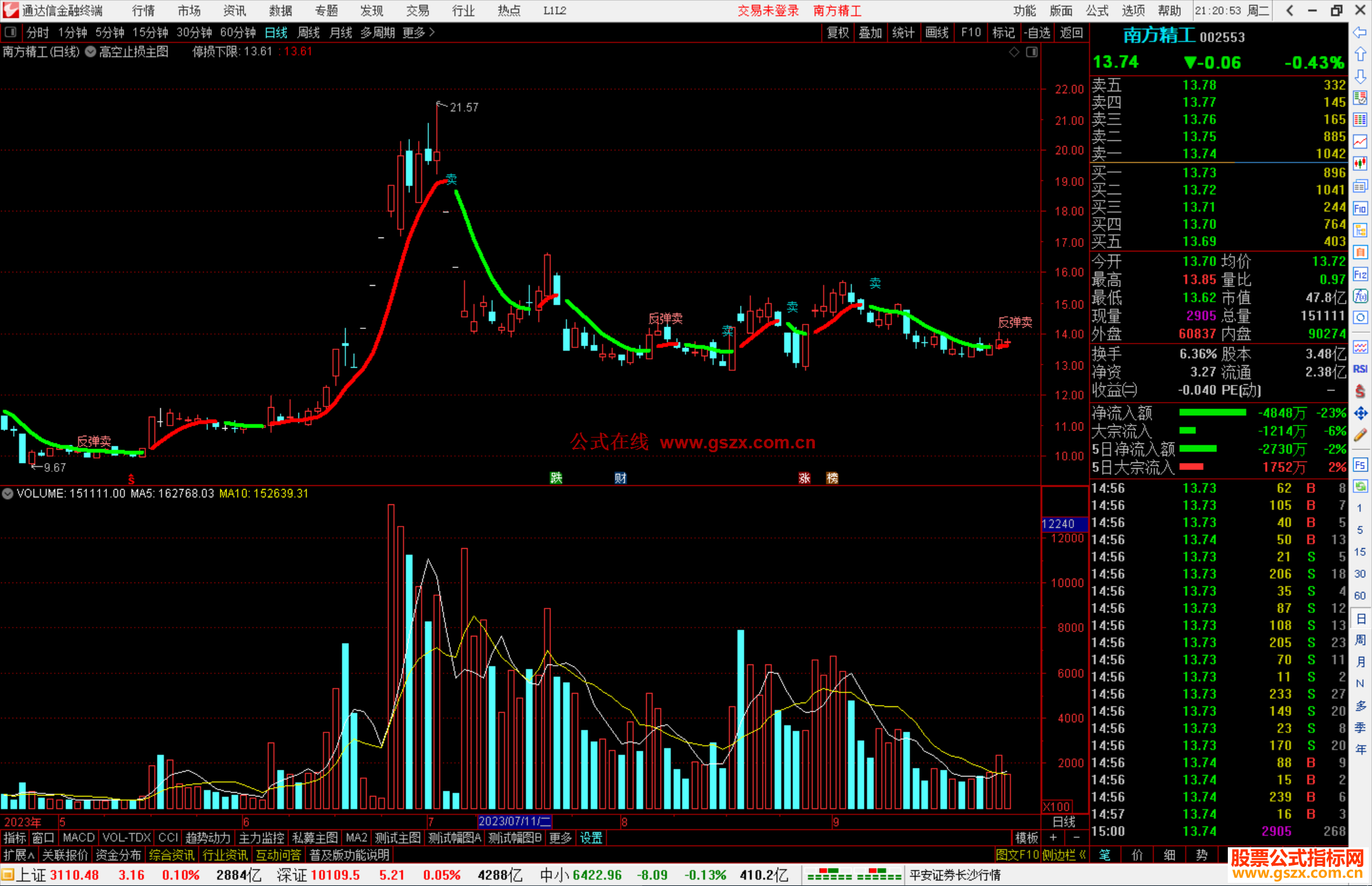Click the wavy indicator lines icon in sidebar
The width and height of the screenshot is (1372, 886).
coord(1360,347)
